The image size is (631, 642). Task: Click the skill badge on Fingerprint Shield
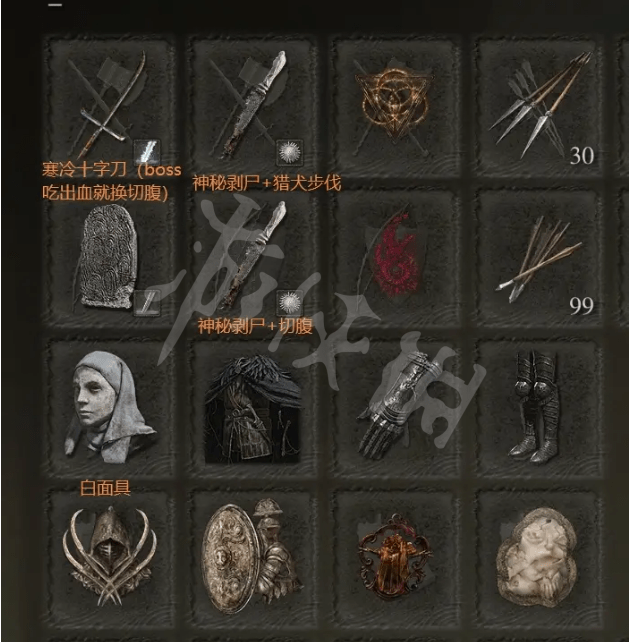(147, 303)
